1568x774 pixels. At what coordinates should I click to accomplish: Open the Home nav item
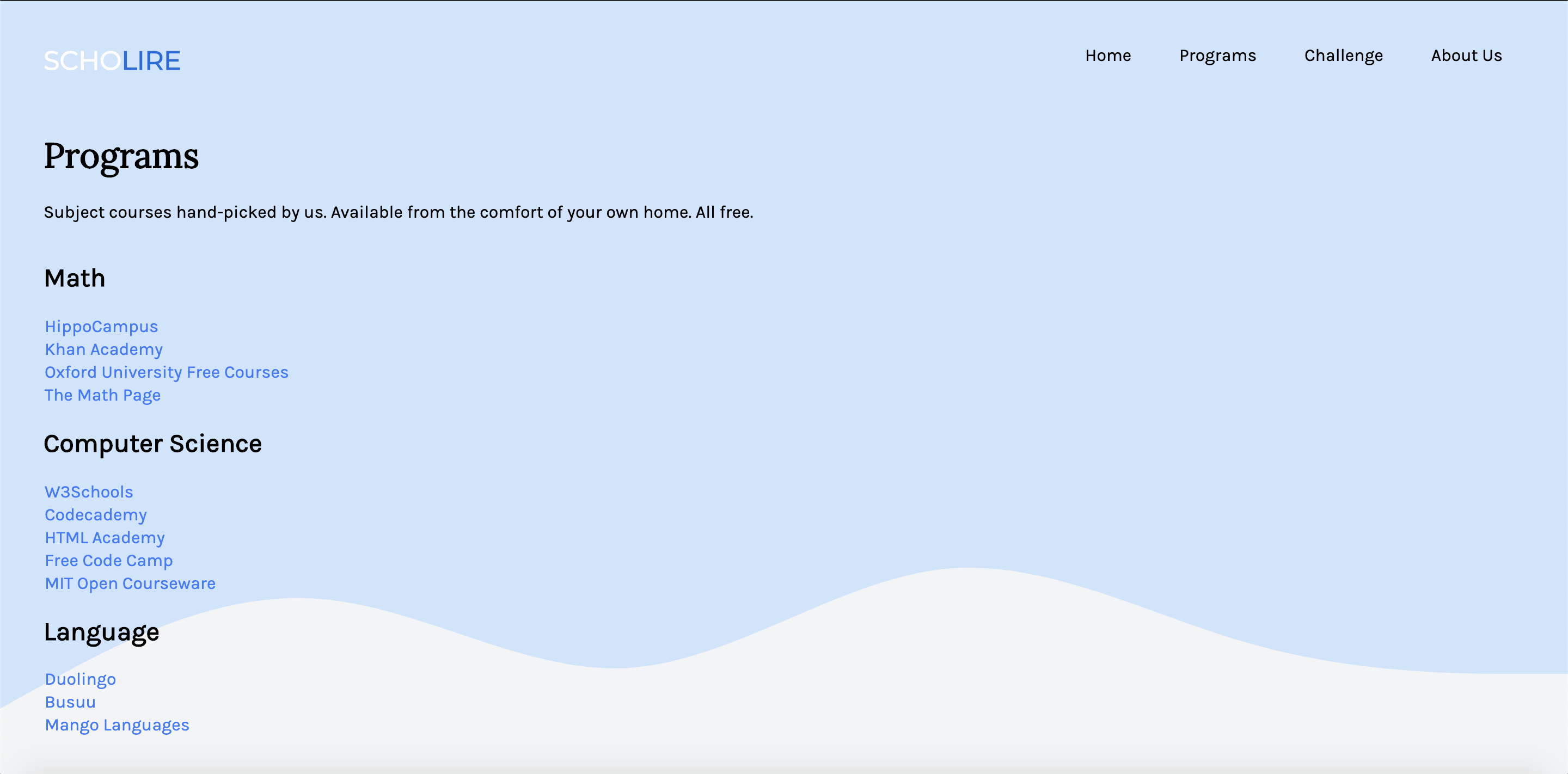pos(1108,56)
